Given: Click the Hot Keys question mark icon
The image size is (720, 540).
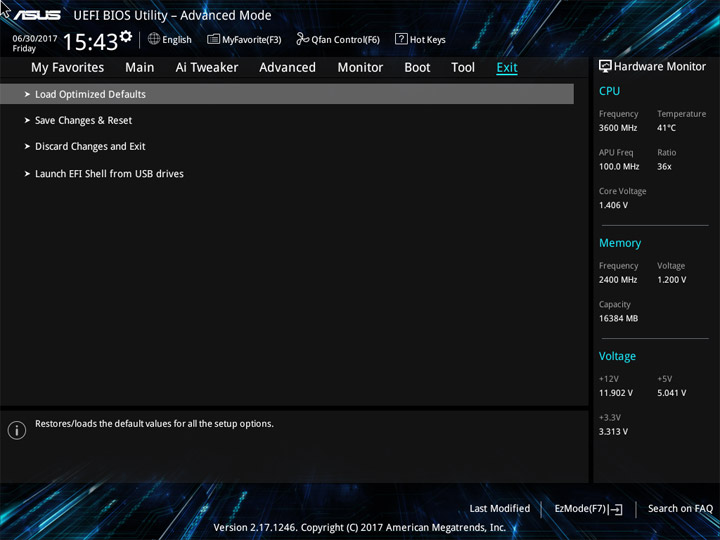Looking at the screenshot, I should [x=401, y=39].
